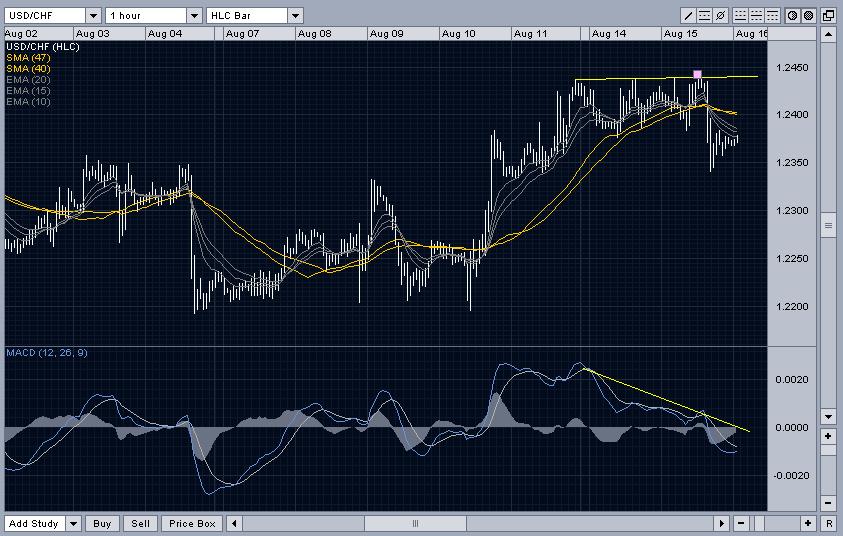
Task: Expand the 1 hour timeframe dropdown
Action: 194,16
